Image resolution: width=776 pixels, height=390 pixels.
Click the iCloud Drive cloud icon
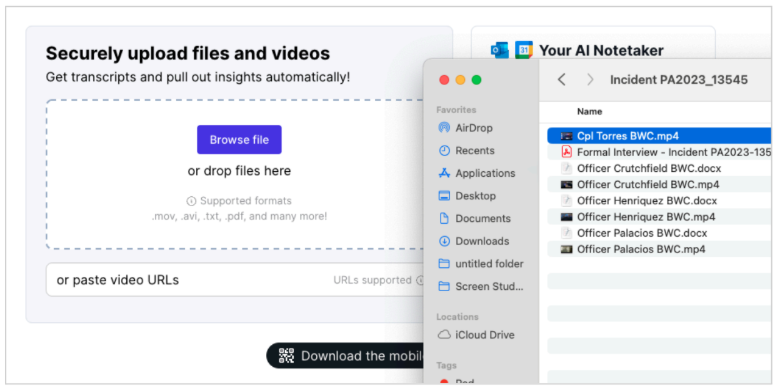(x=444, y=335)
